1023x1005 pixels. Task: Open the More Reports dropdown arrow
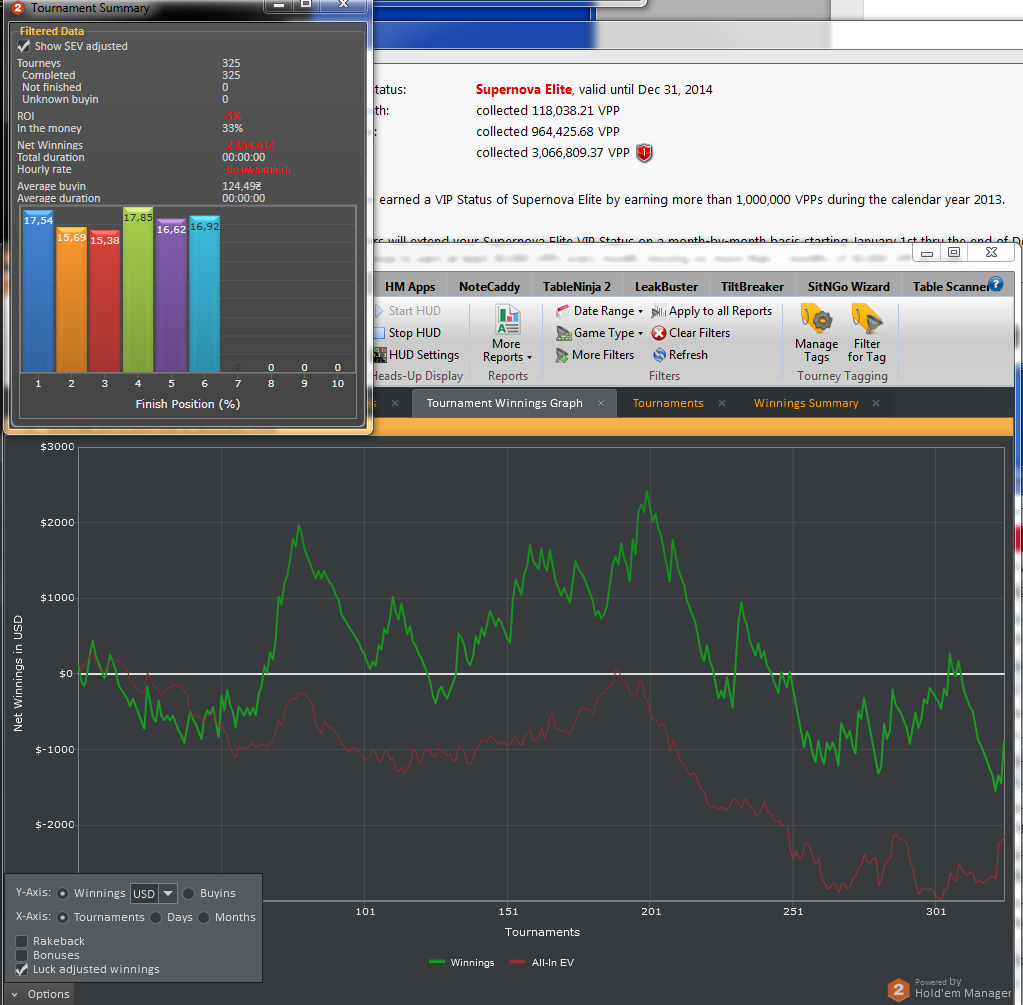[529, 358]
